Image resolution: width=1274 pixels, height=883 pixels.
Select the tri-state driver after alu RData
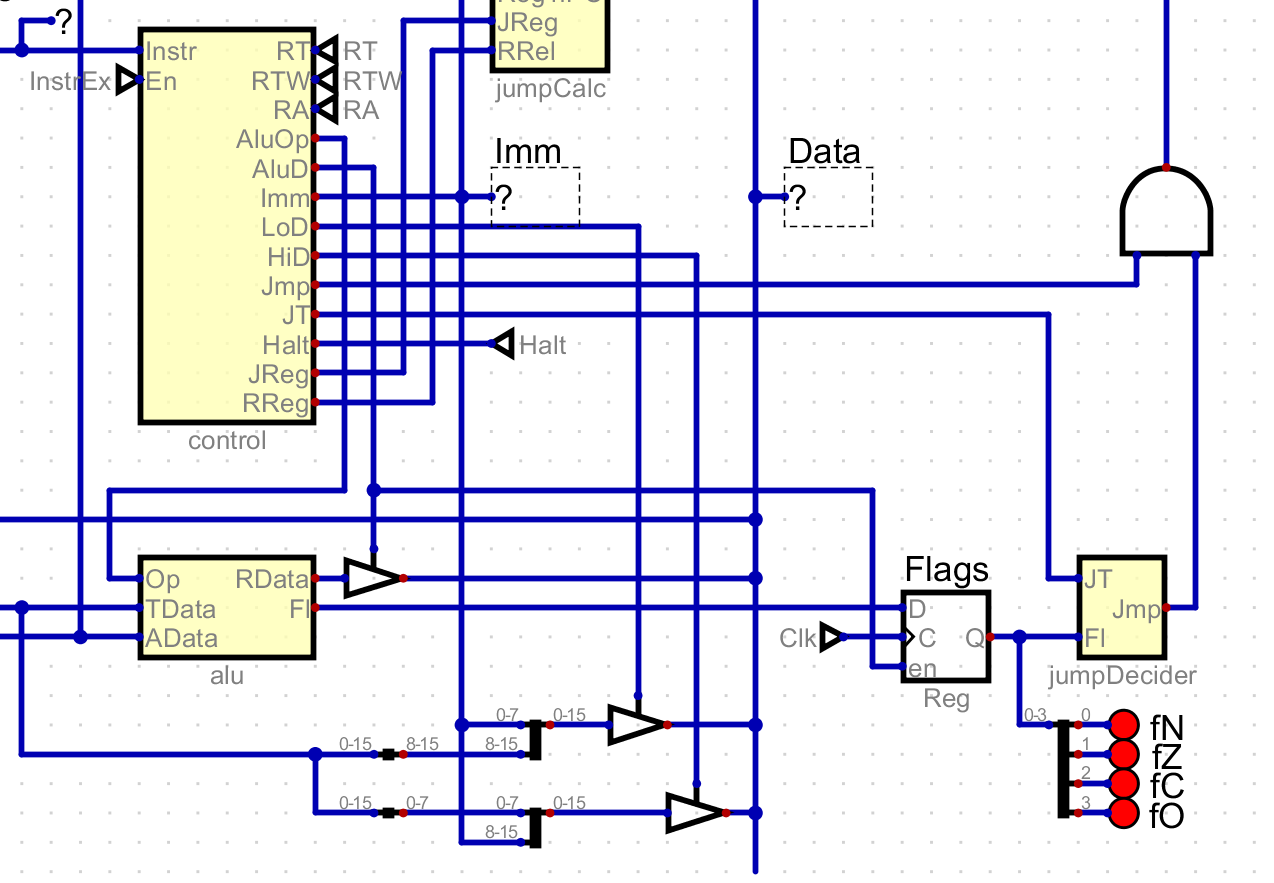coord(372,578)
